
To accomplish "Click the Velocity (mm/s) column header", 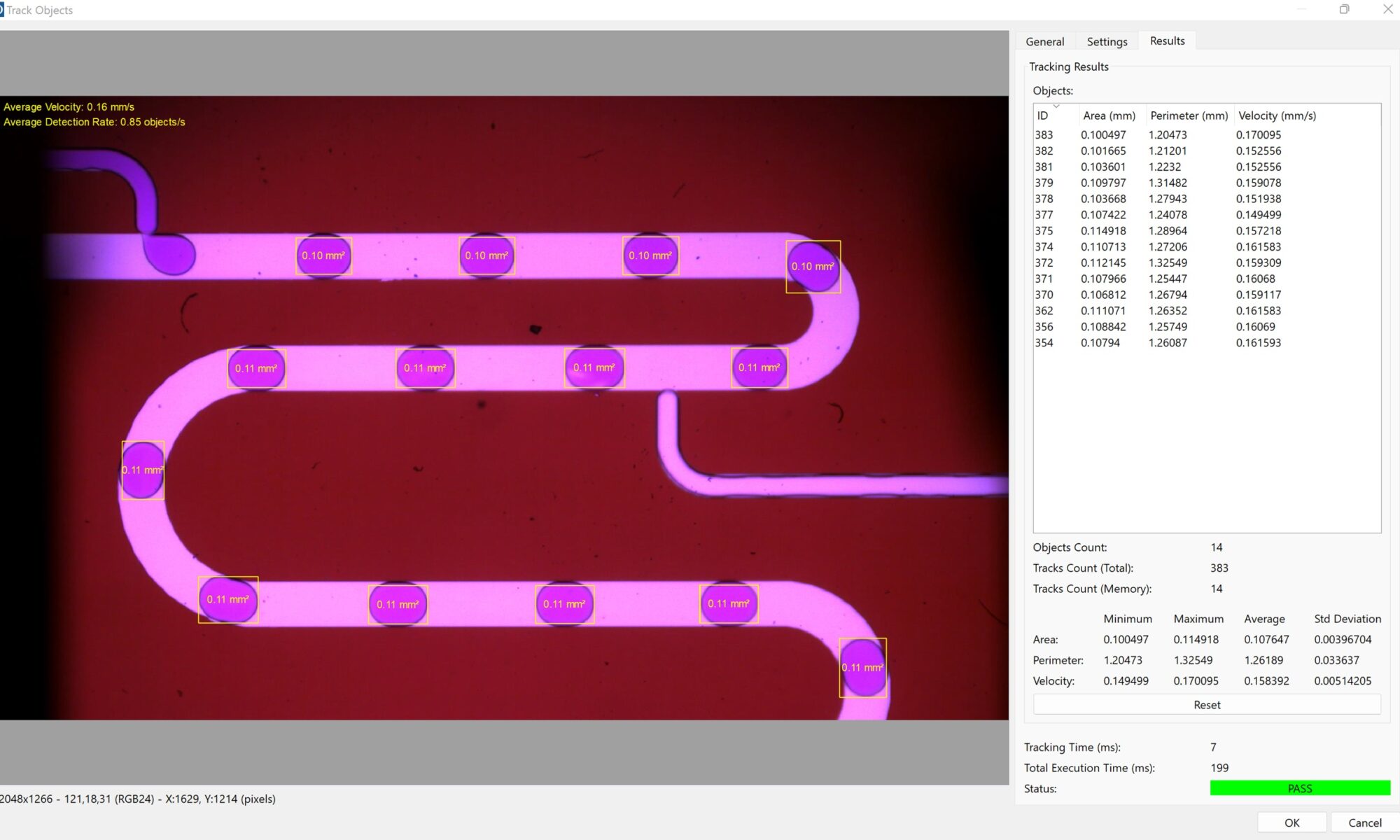I will click(x=1277, y=116).
